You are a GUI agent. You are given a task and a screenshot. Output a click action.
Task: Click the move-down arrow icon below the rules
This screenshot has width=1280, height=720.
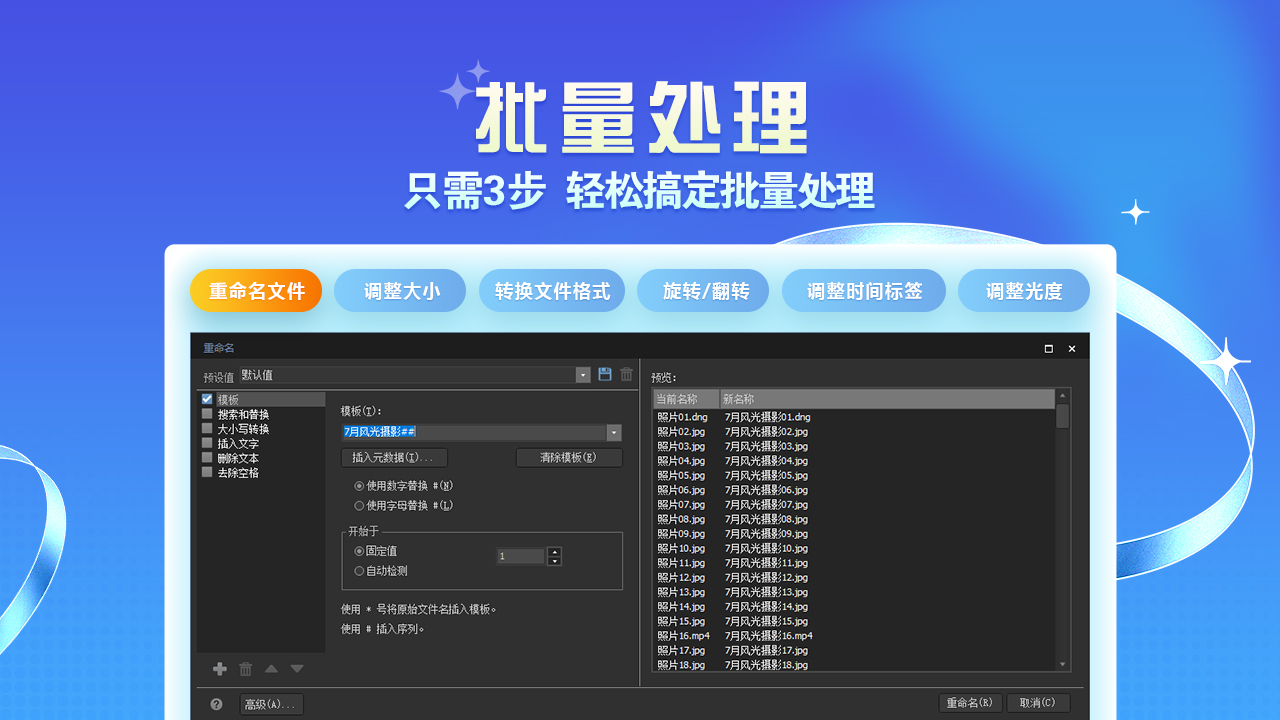[296, 668]
